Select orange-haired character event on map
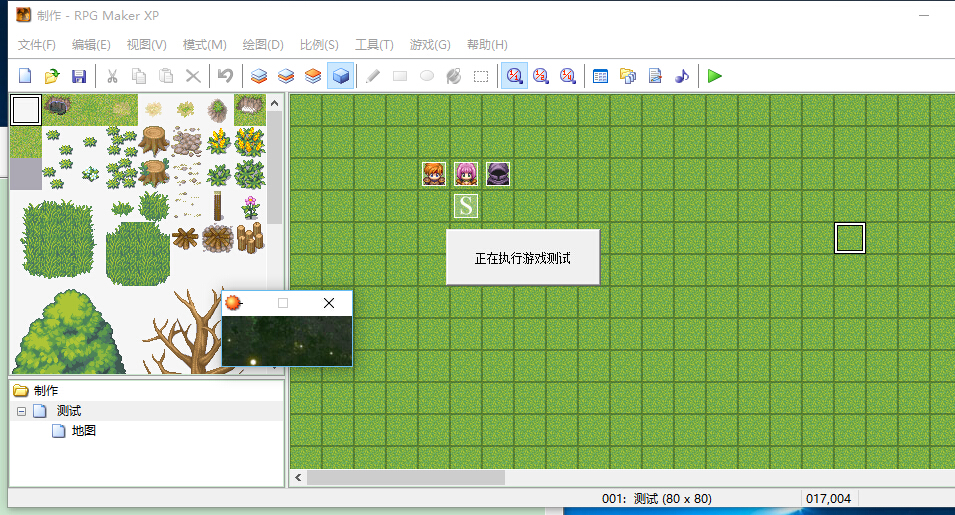 tap(434, 174)
